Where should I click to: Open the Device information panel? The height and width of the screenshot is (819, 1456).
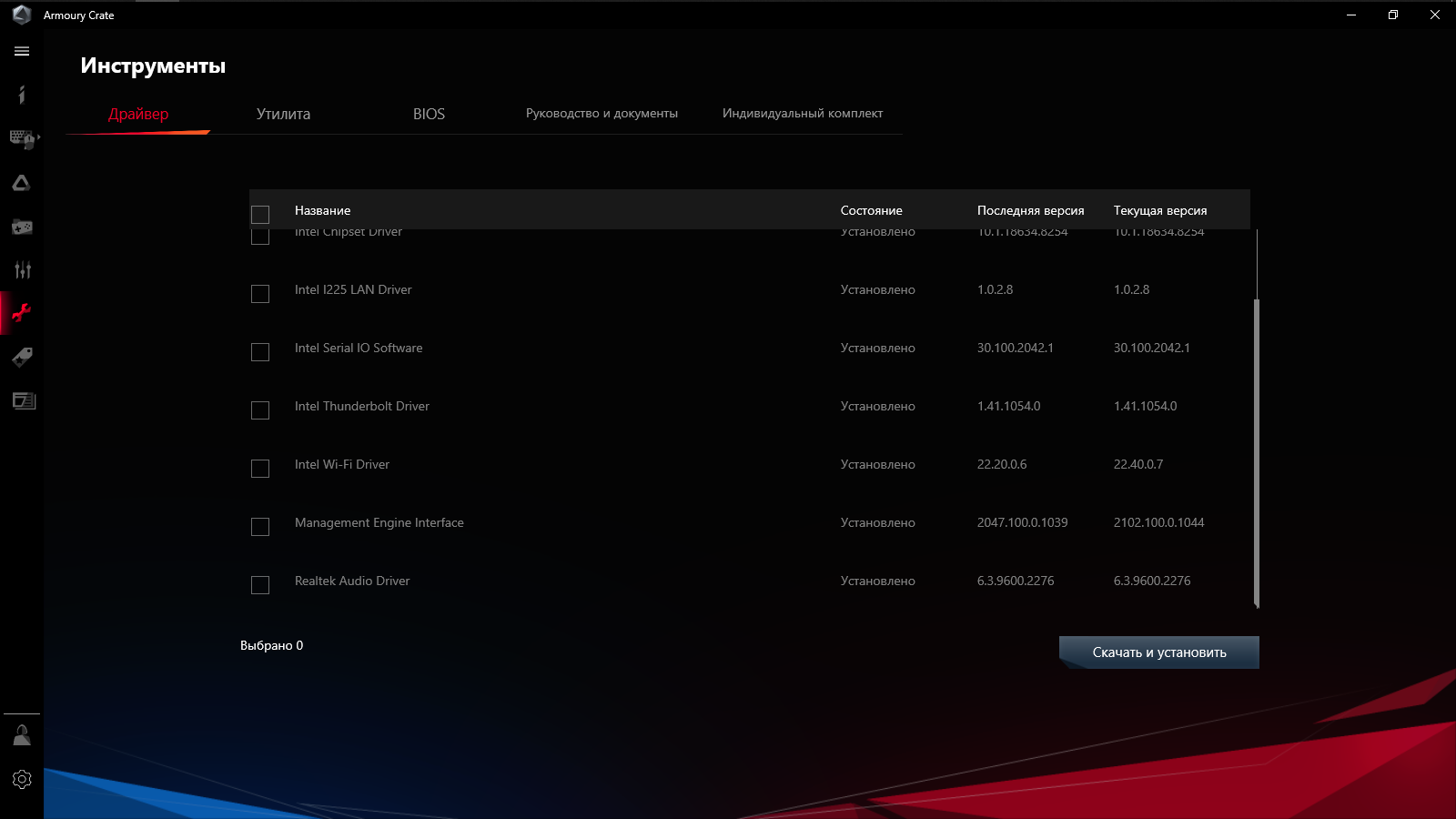[x=21, y=95]
